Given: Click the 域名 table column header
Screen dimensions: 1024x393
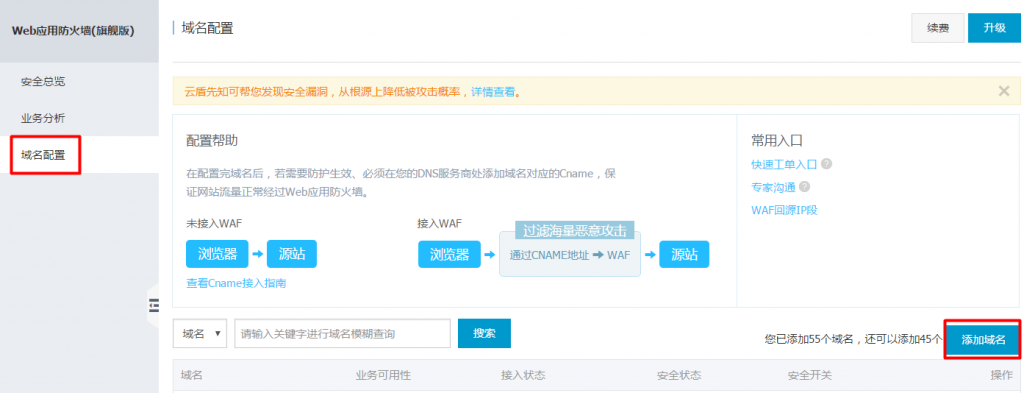Looking at the screenshot, I should click(191, 375).
